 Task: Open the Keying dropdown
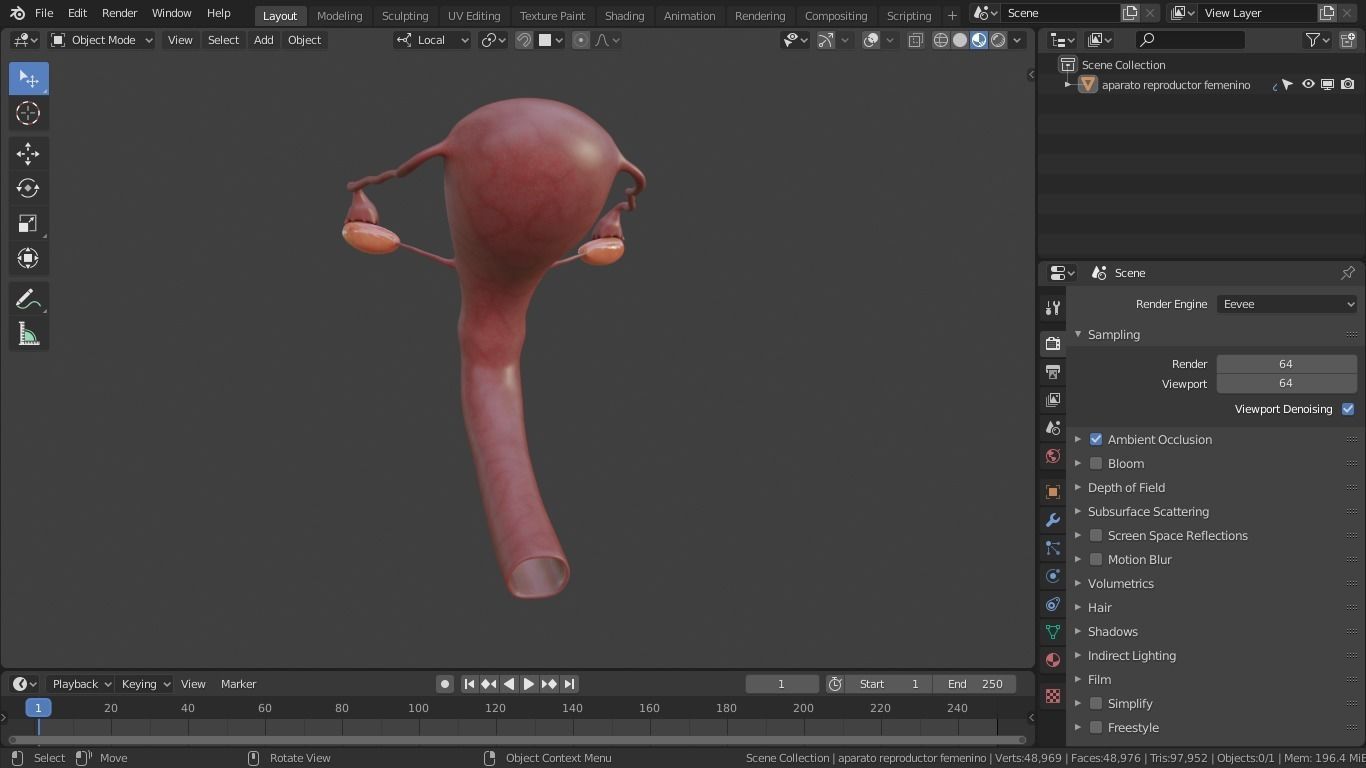145,684
